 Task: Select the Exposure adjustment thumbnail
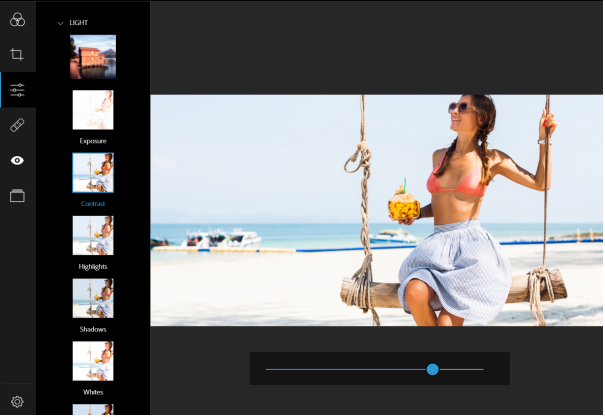pyautogui.click(x=93, y=110)
